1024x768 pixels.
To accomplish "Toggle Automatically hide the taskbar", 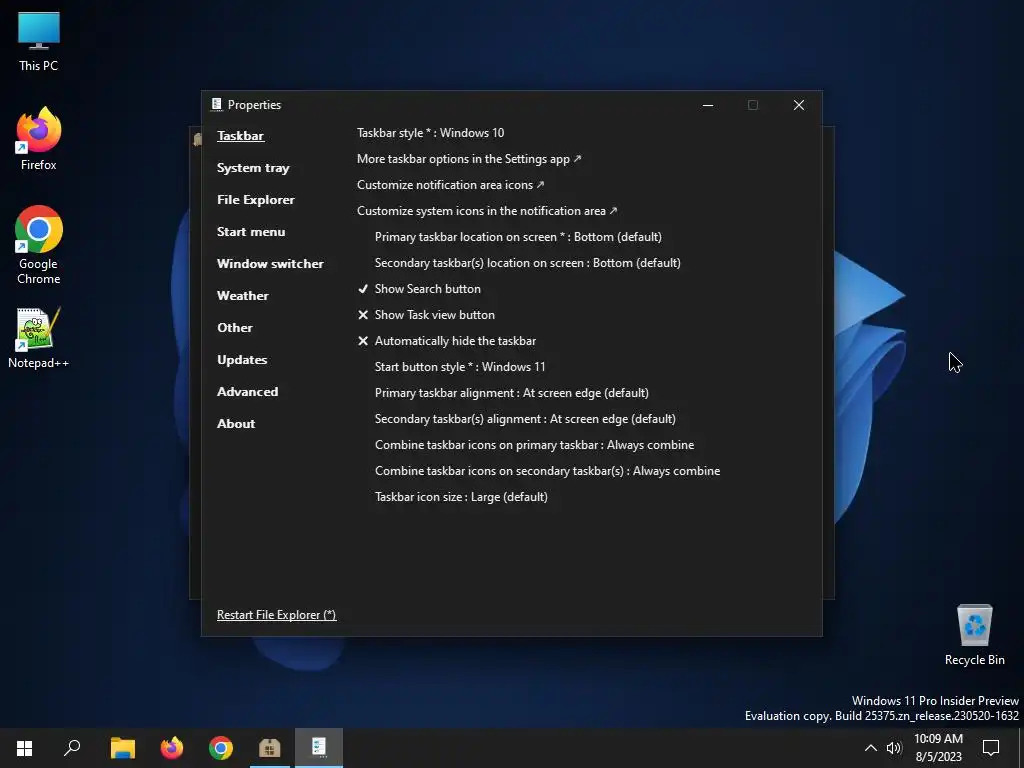I will [x=447, y=341].
